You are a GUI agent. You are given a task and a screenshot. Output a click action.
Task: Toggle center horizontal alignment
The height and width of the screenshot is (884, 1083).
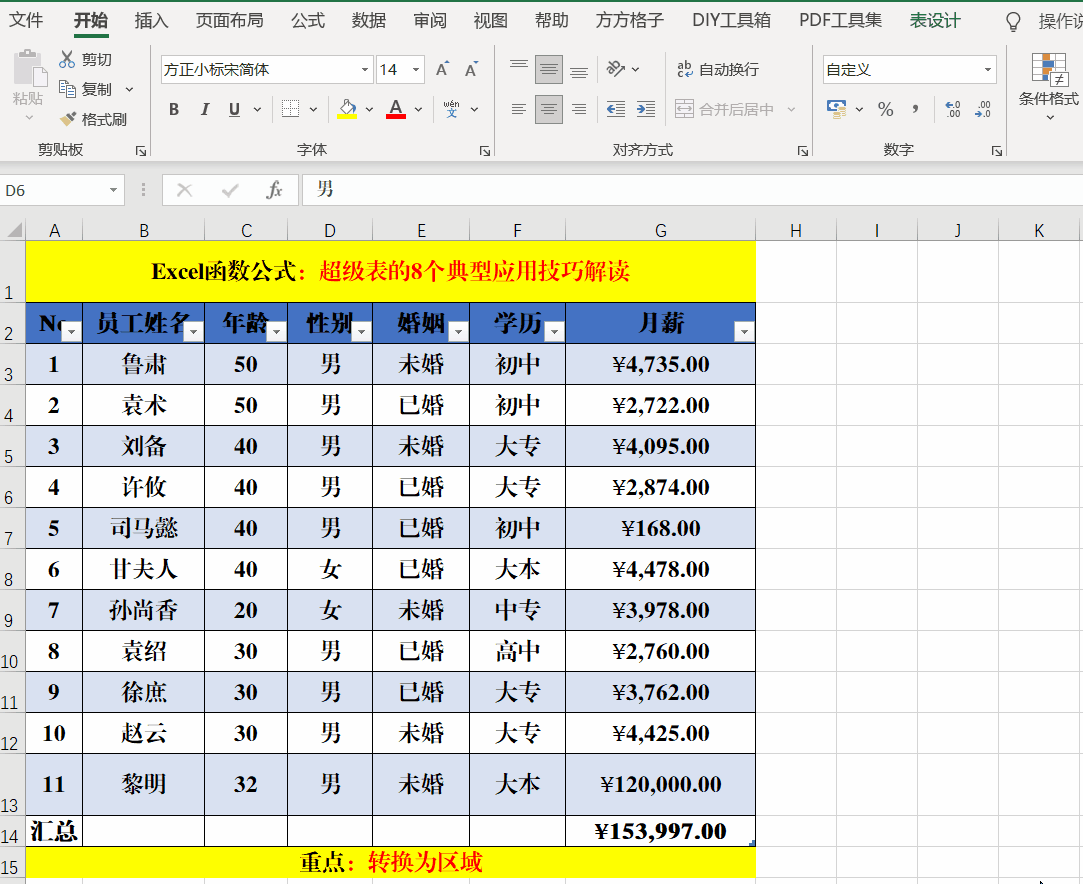[x=549, y=109]
